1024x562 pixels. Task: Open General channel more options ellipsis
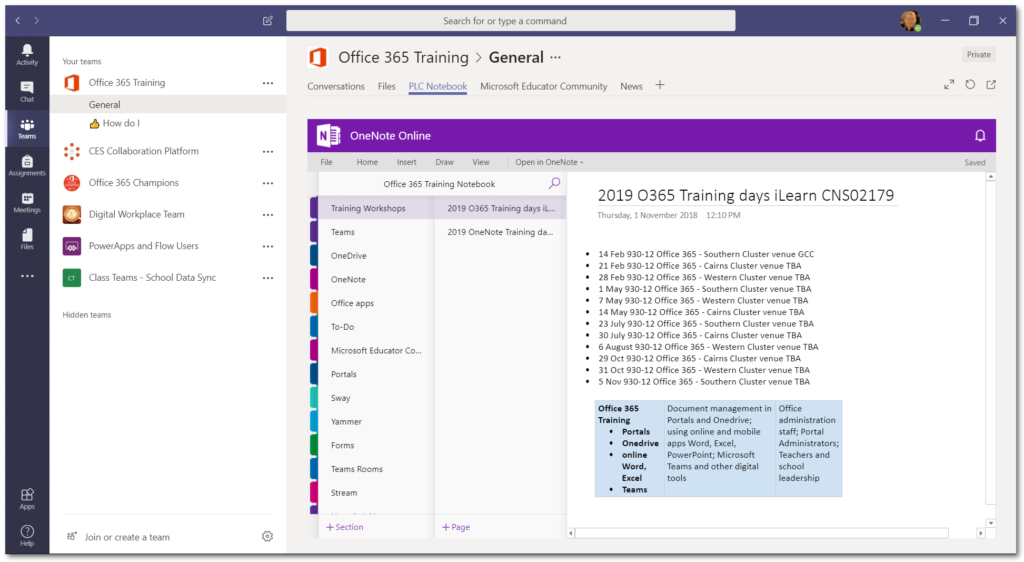click(555, 57)
